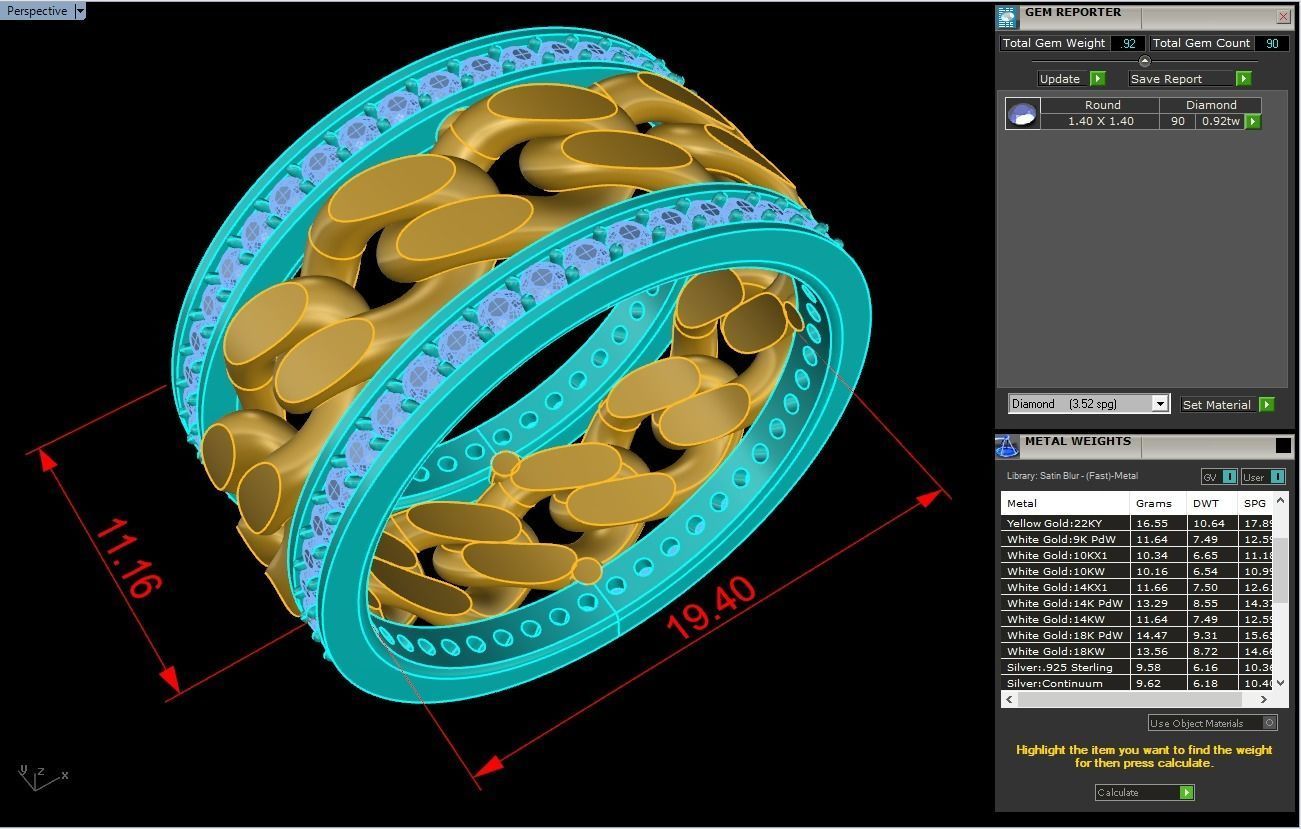Screen dimensions: 1301x829
Task: Click the Gem Reporter panel icon
Action: [1007, 17]
